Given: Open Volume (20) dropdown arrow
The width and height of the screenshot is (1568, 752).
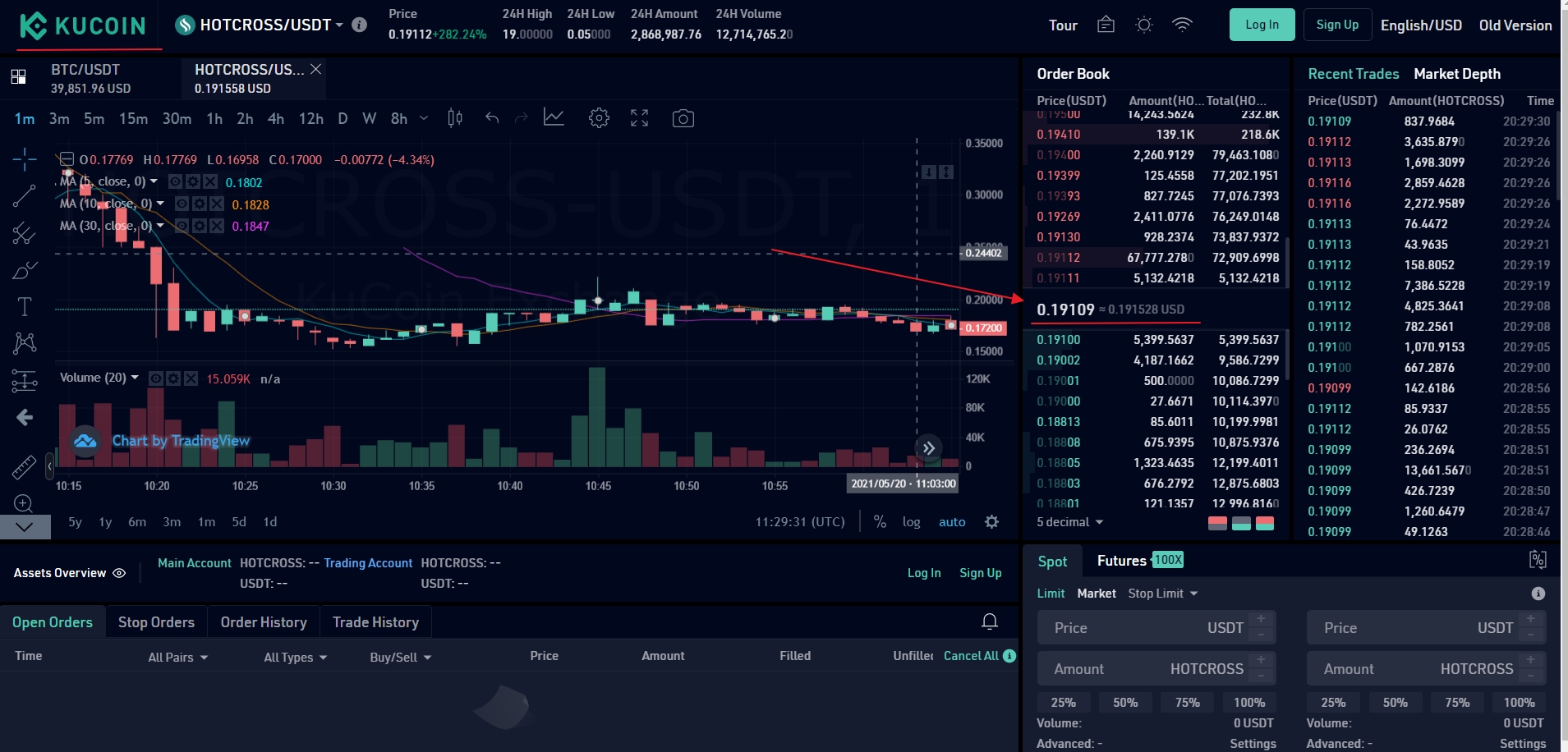Looking at the screenshot, I should tap(135, 378).
